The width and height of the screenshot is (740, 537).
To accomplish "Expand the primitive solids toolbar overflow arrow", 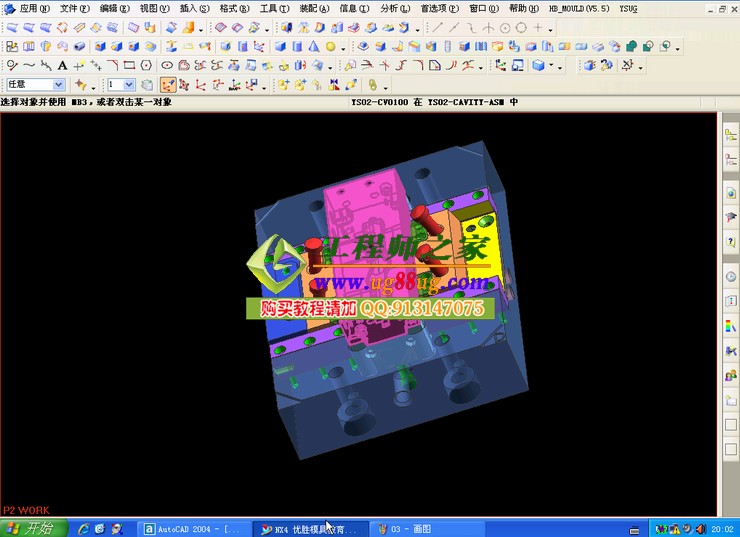I will click(x=343, y=49).
